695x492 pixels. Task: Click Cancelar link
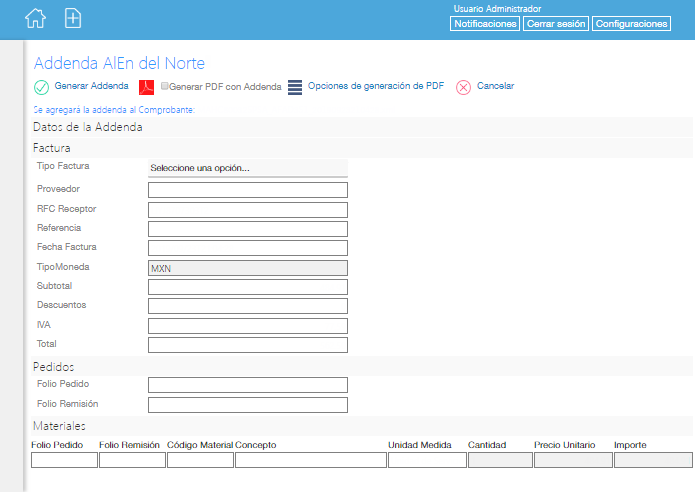(496, 86)
